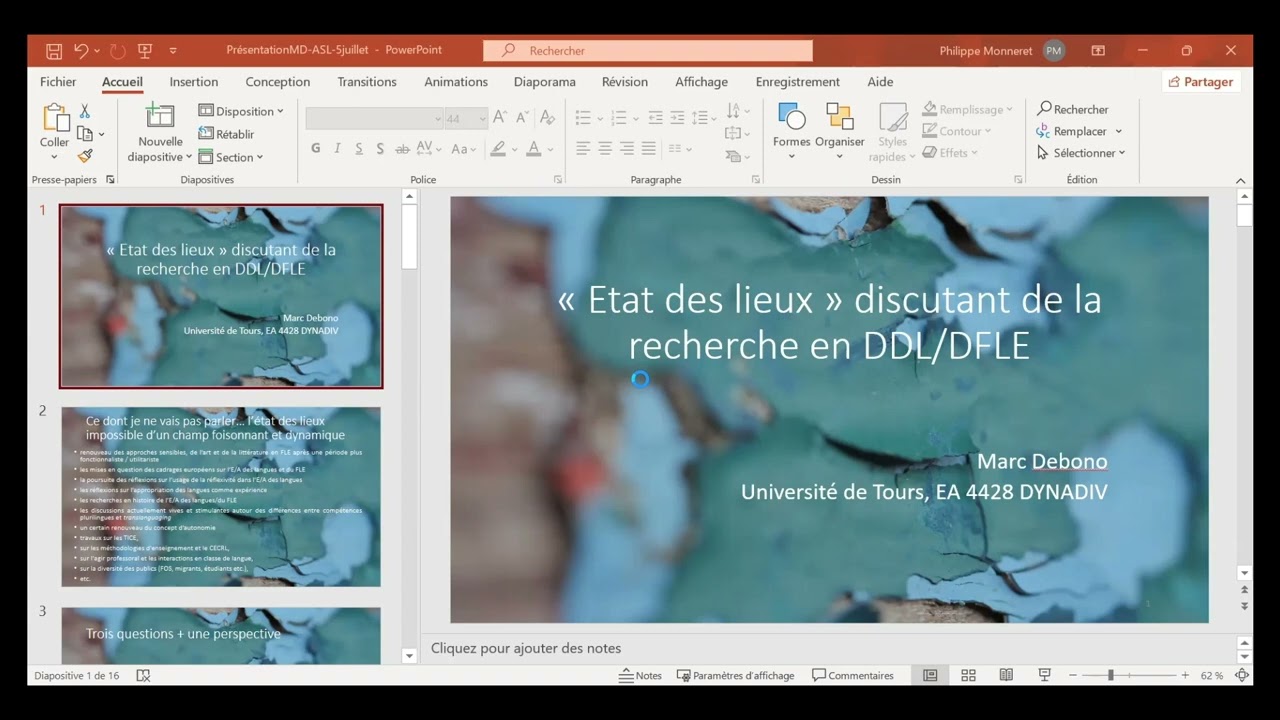Click Rechercher in the Édition group
Viewport: 1280px width, 720px height.
point(1073,109)
